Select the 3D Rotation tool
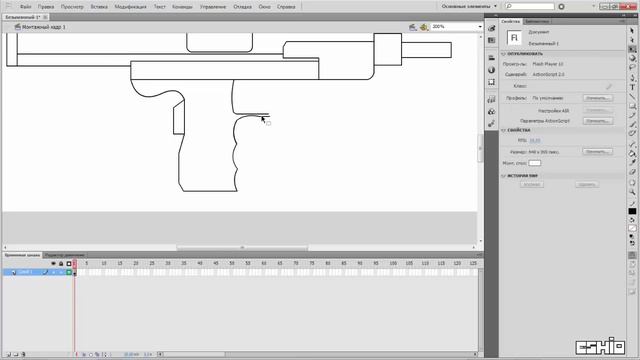 pos(632,58)
